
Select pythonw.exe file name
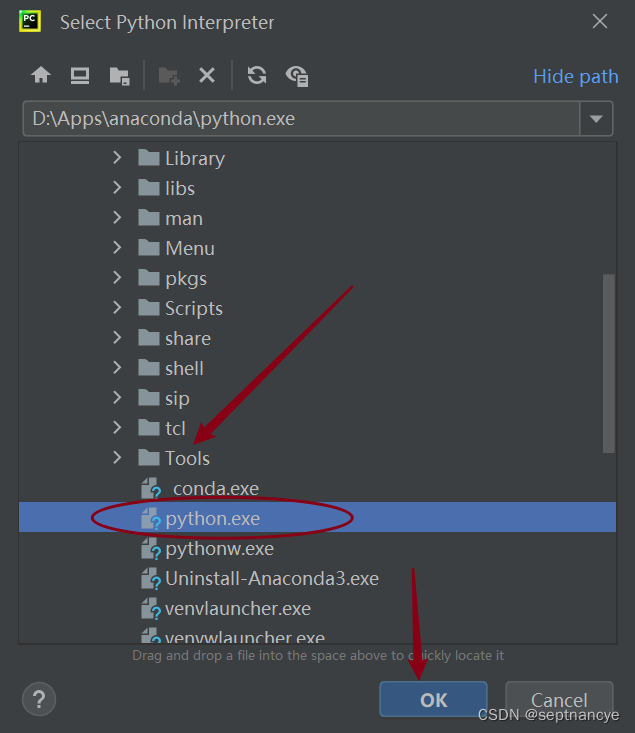[x=220, y=549]
